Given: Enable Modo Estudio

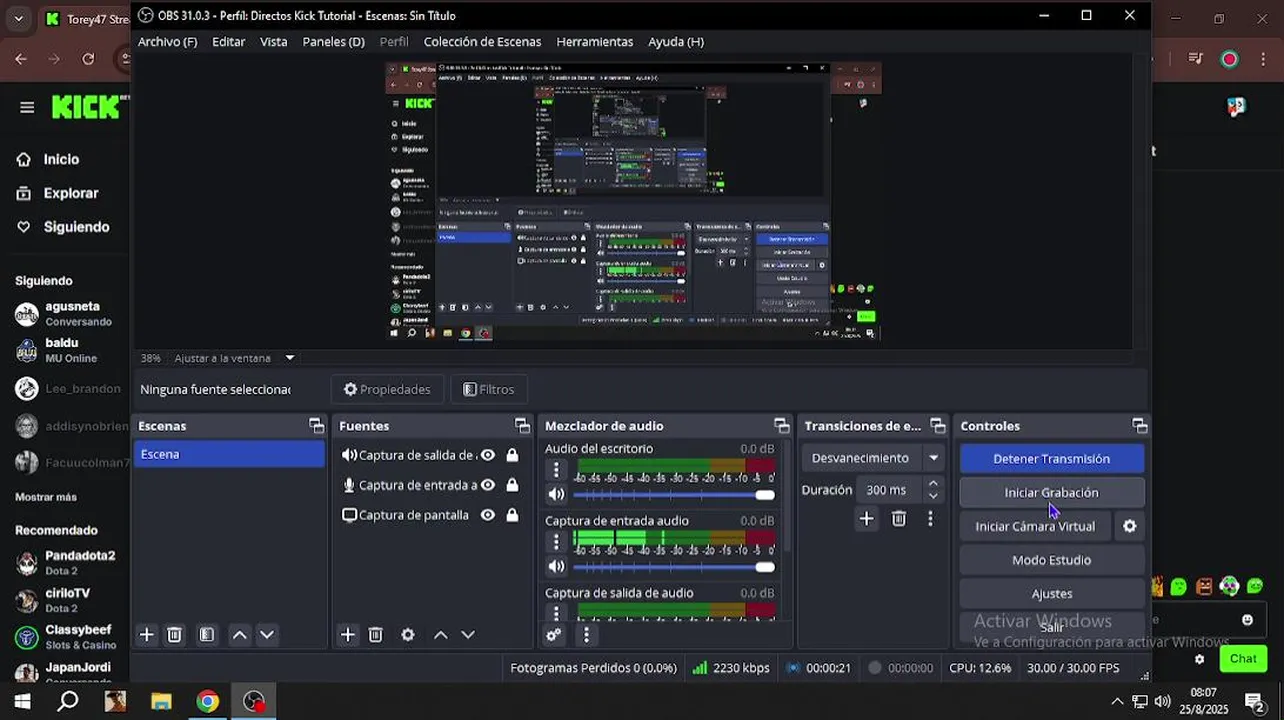Looking at the screenshot, I should click(x=1051, y=560).
